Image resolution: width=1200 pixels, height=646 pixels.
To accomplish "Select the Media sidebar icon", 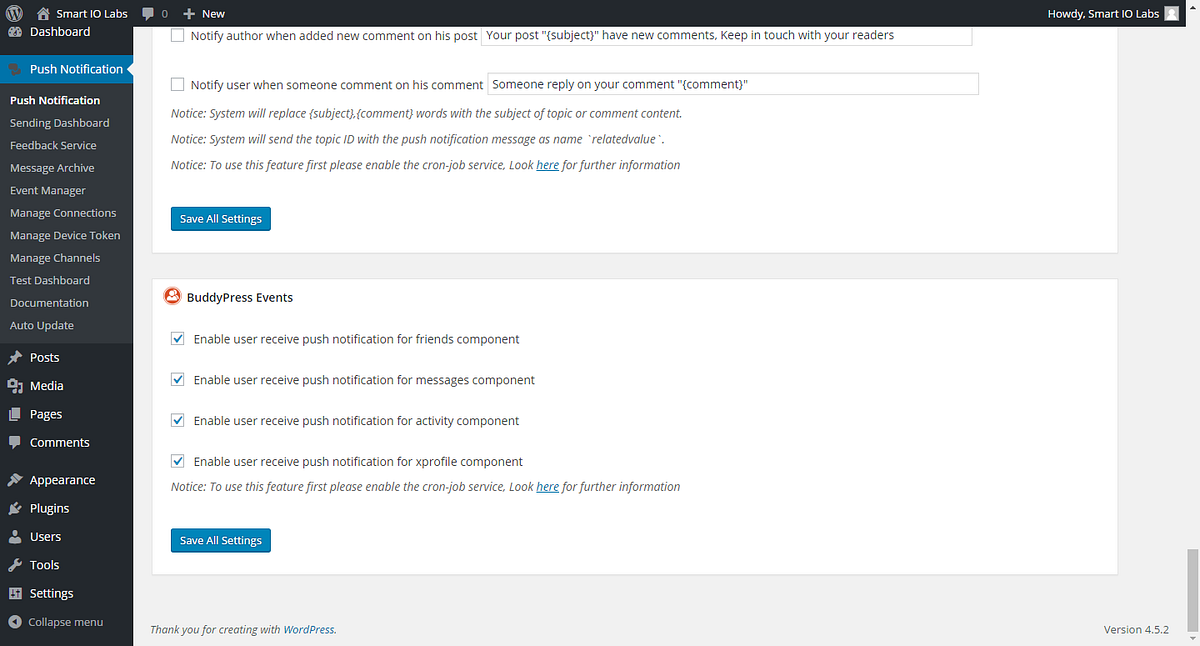I will coord(17,385).
